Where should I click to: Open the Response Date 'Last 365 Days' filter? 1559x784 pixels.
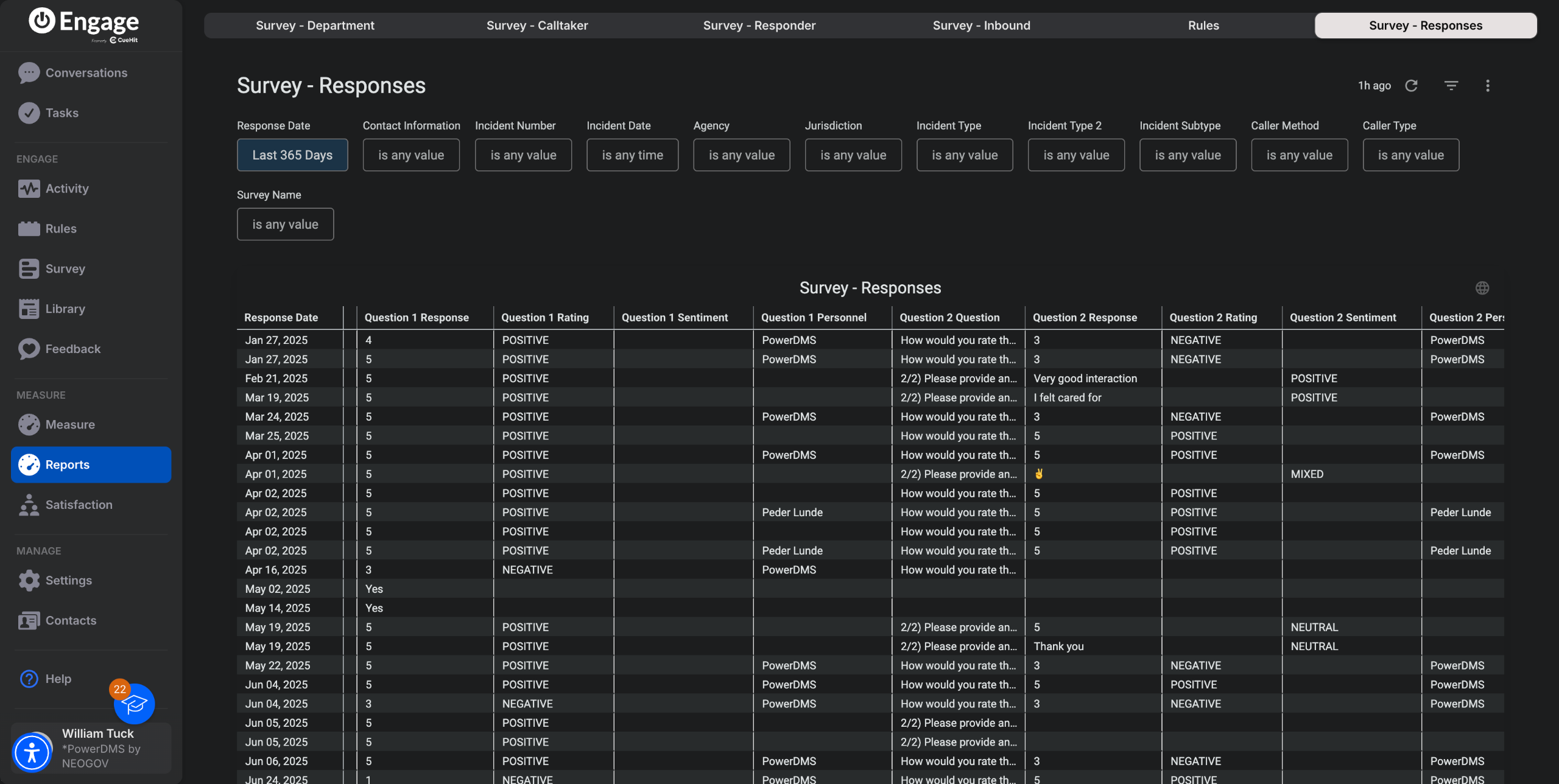click(x=292, y=155)
